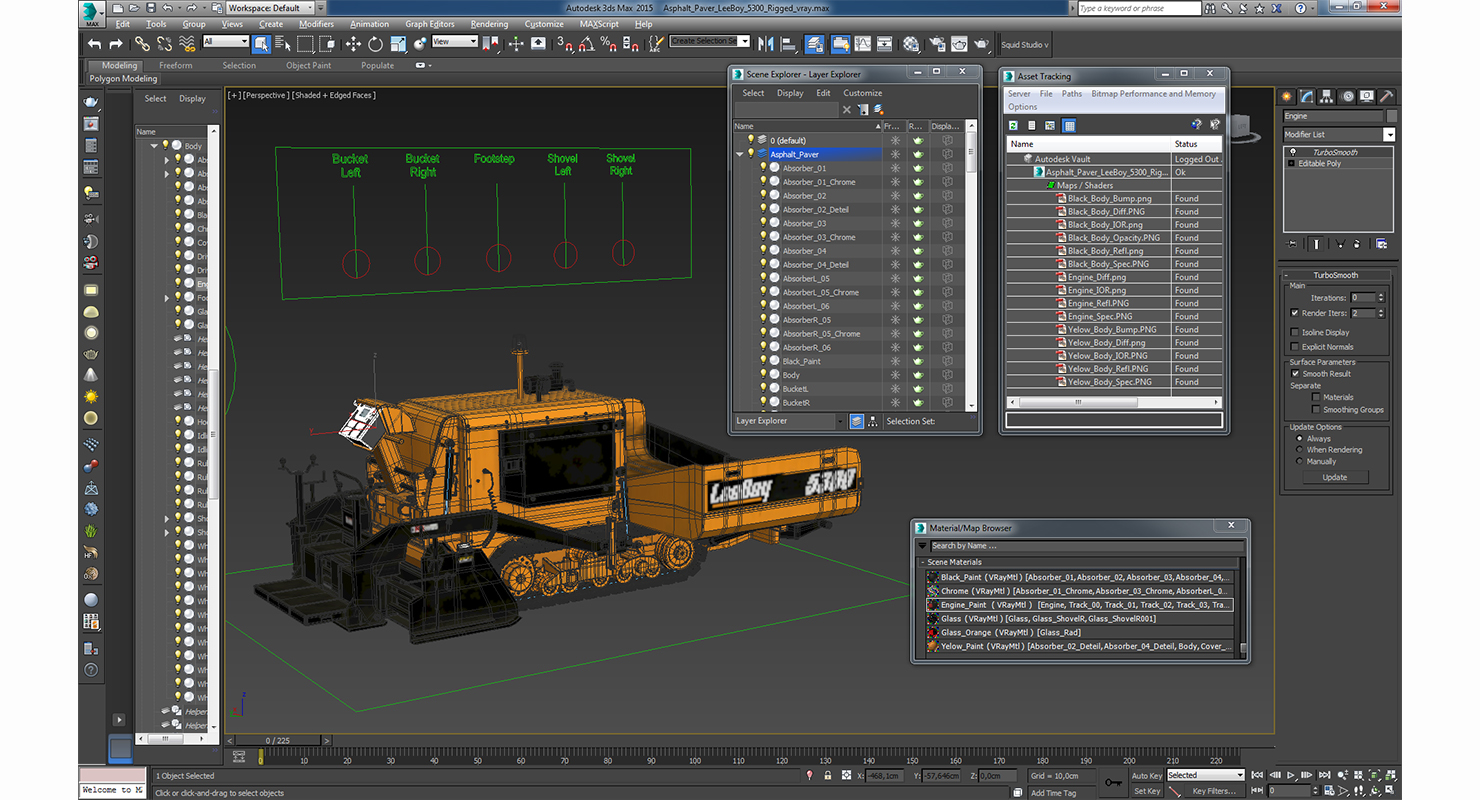This screenshot has height=800, width=1480.
Task: Activate the Select and Scale tool
Action: pos(398,44)
